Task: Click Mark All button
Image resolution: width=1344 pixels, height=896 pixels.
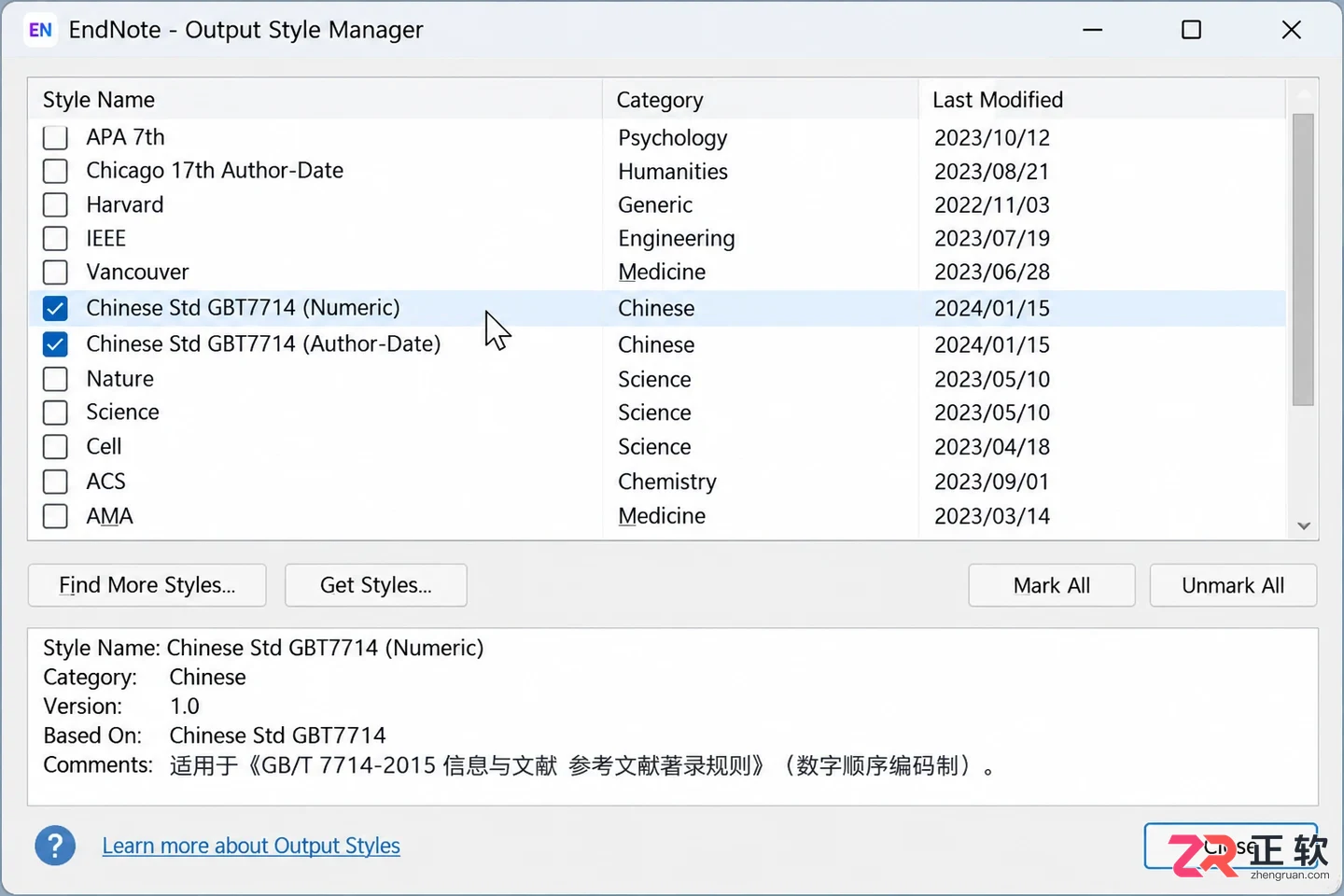Action: [x=1052, y=585]
